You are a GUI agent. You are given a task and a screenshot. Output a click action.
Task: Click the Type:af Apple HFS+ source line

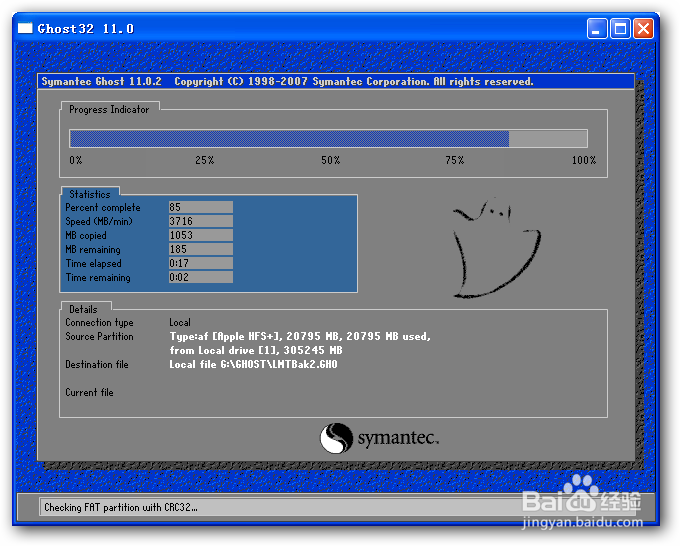(300, 337)
